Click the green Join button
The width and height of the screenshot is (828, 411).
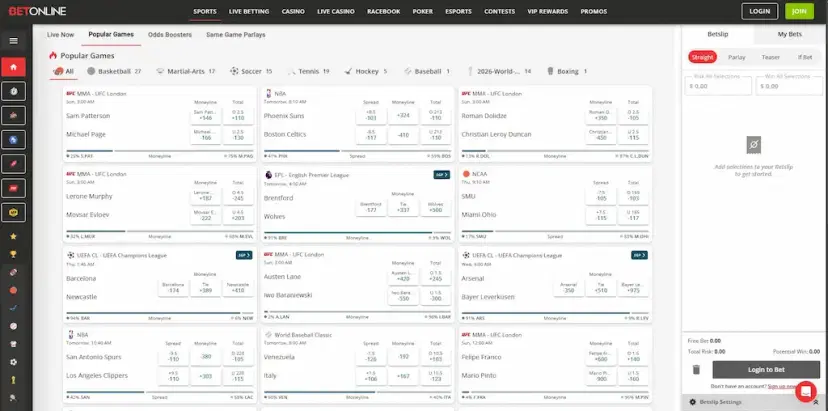coord(799,11)
